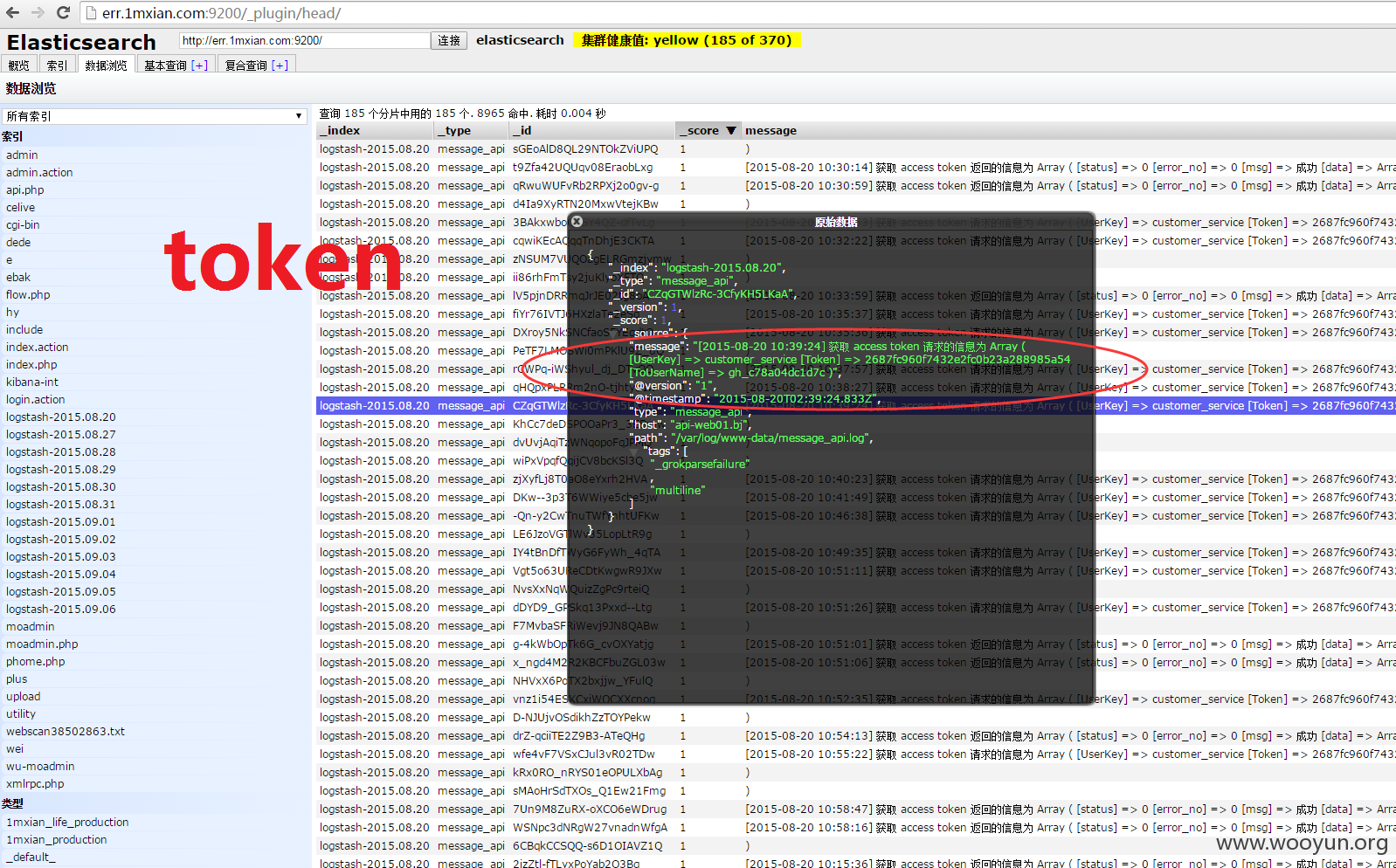Select the include index

point(24,330)
